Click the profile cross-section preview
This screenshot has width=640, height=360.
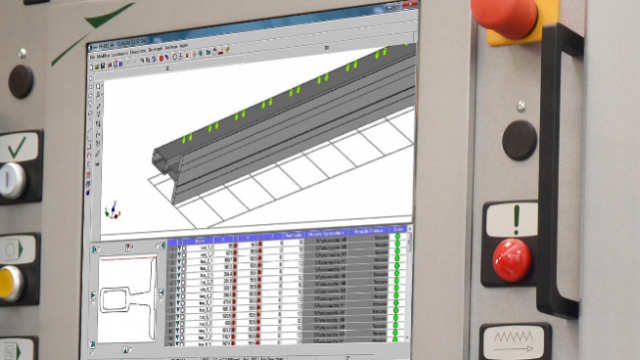[x=127, y=299]
